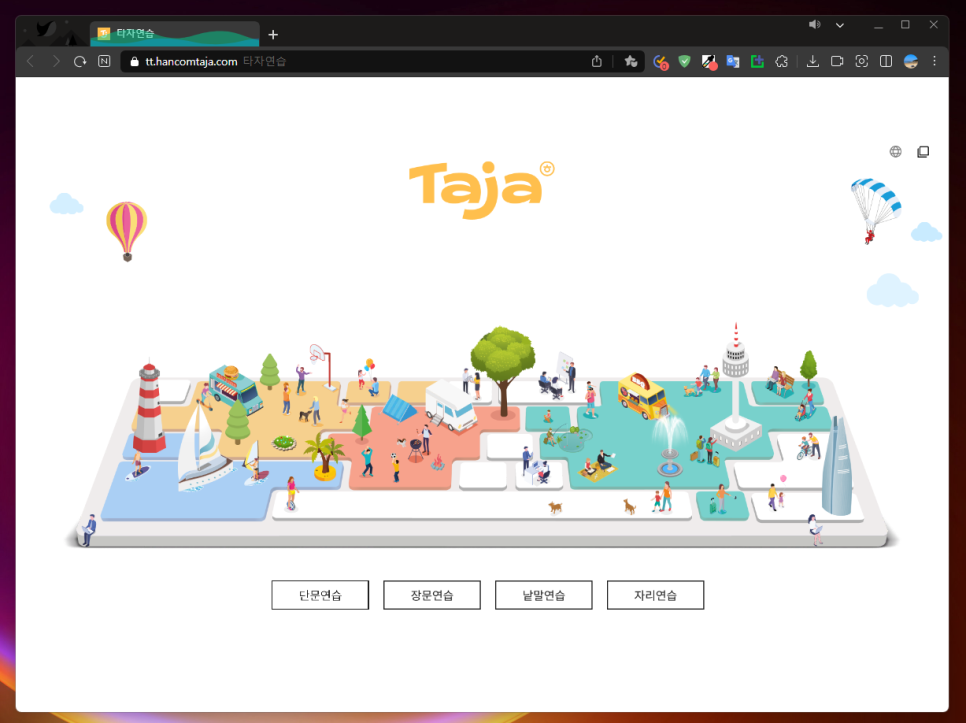Click the bird icon left of the tab
The height and width of the screenshot is (723, 966).
[x=46, y=29]
